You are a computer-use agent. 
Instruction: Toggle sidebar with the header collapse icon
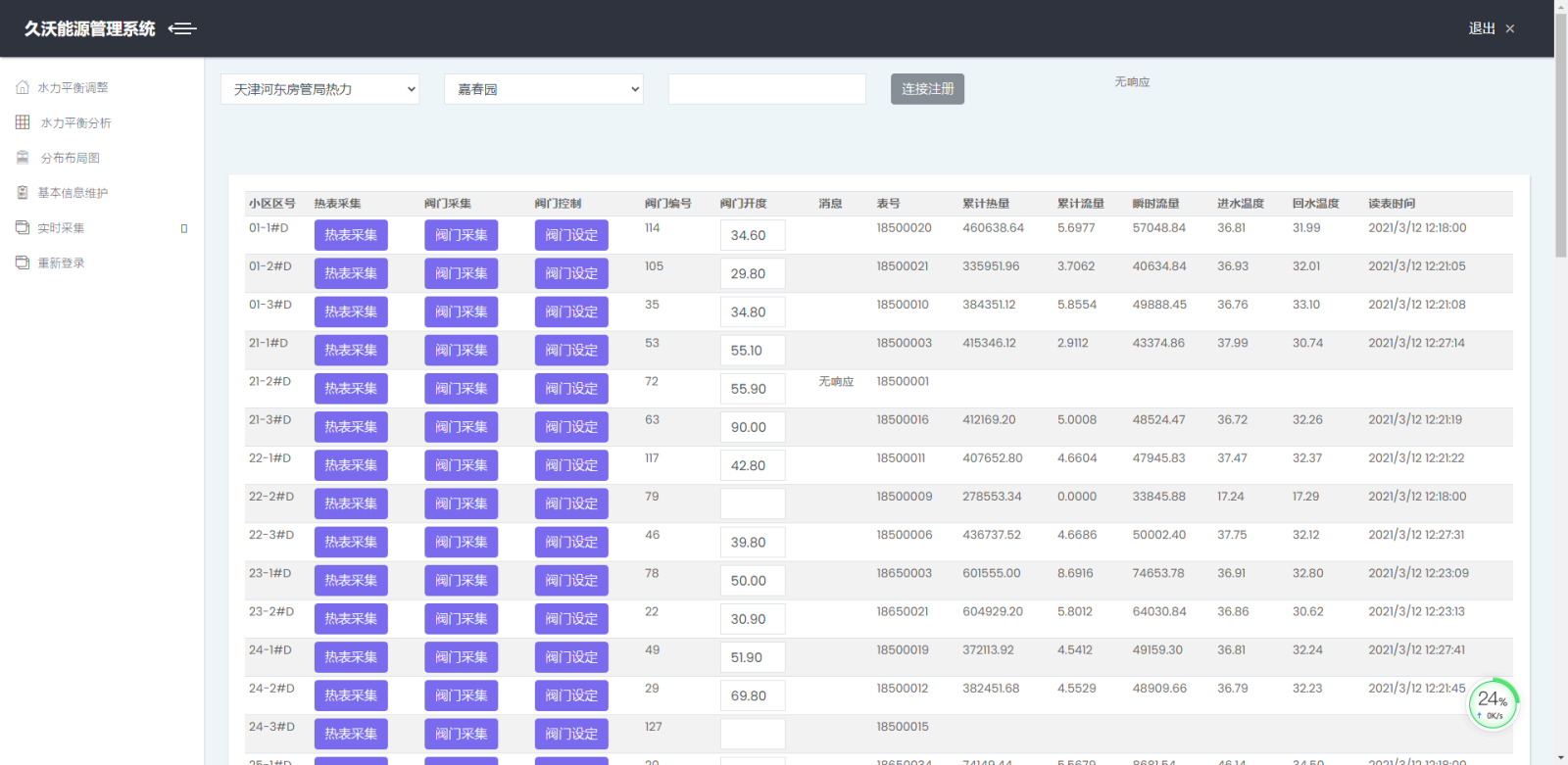[182, 28]
